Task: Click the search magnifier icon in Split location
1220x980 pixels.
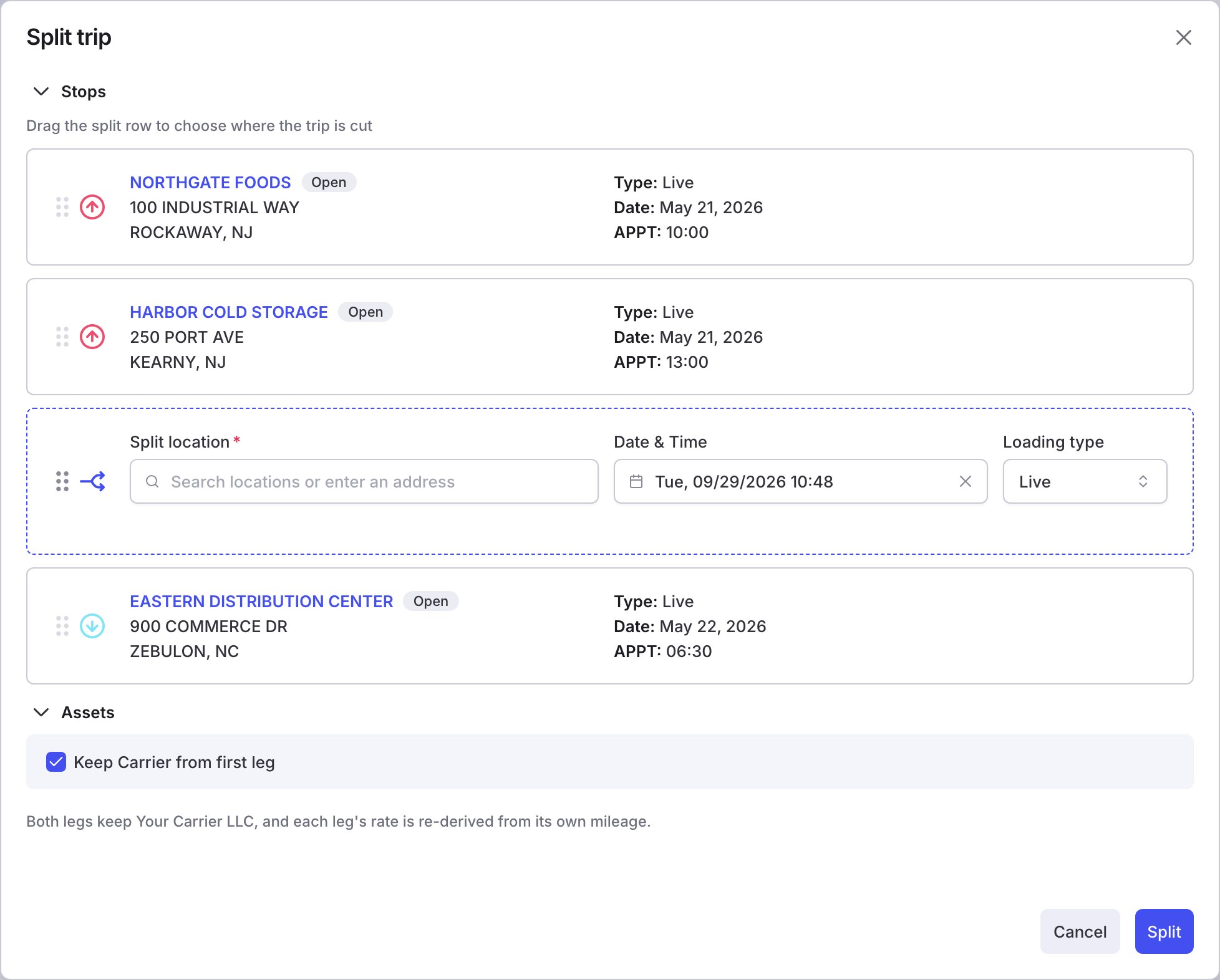Action: click(x=152, y=481)
